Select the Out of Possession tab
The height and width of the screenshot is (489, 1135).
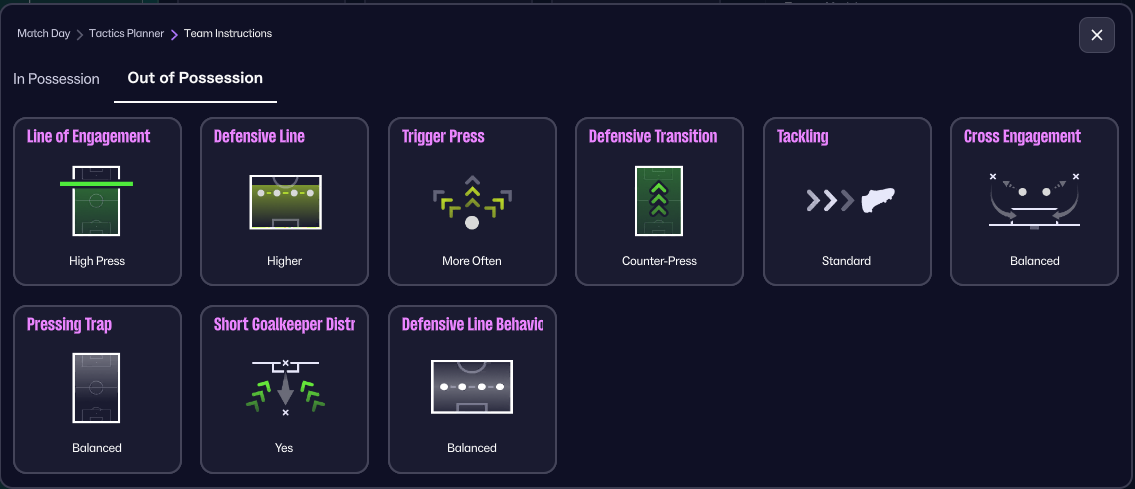[195, 78]
